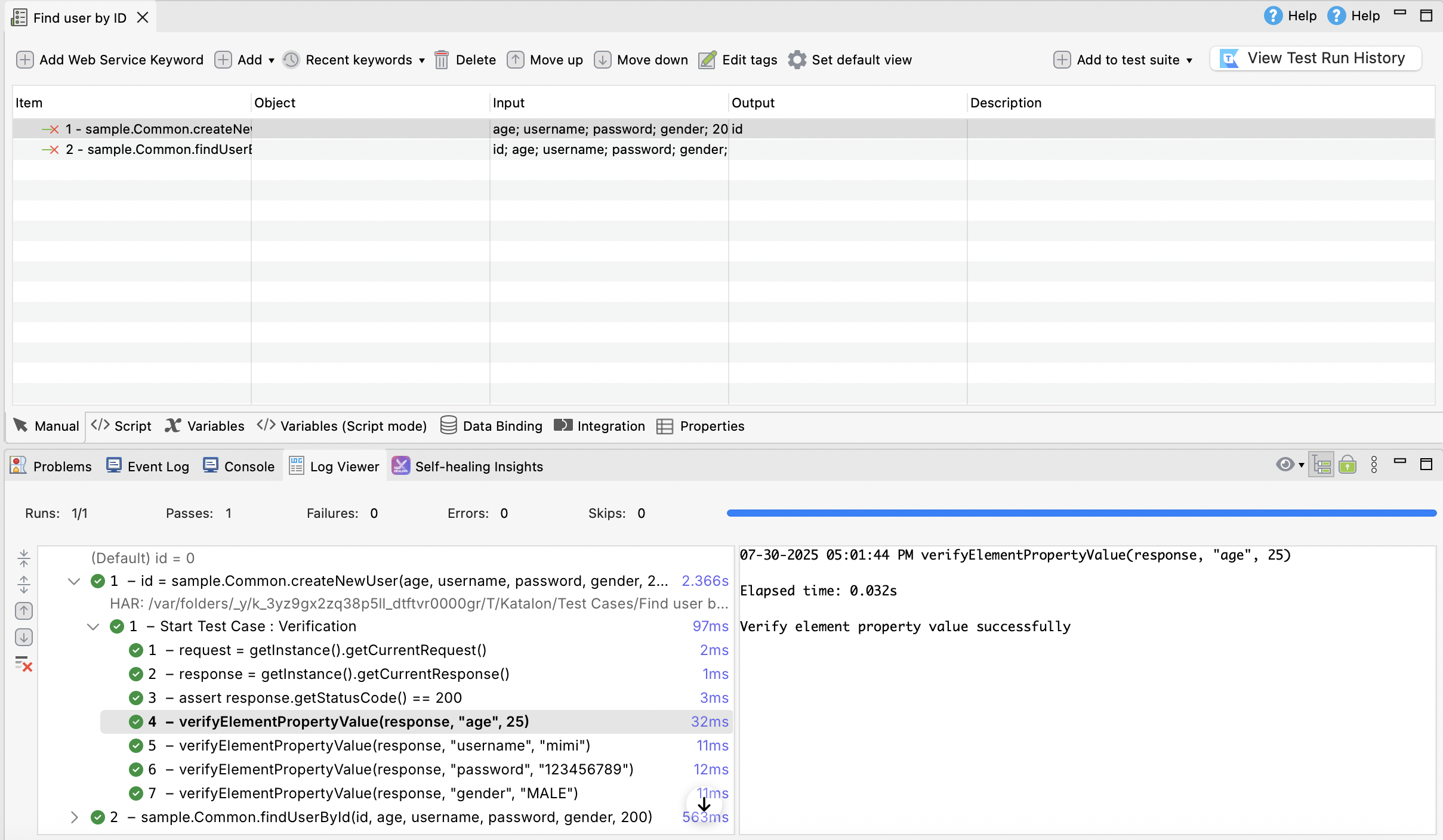This screenshot has width=1443, height=840.
Task: Select row 1 sample.Common.createNewUser
Action: click(723, 129)
